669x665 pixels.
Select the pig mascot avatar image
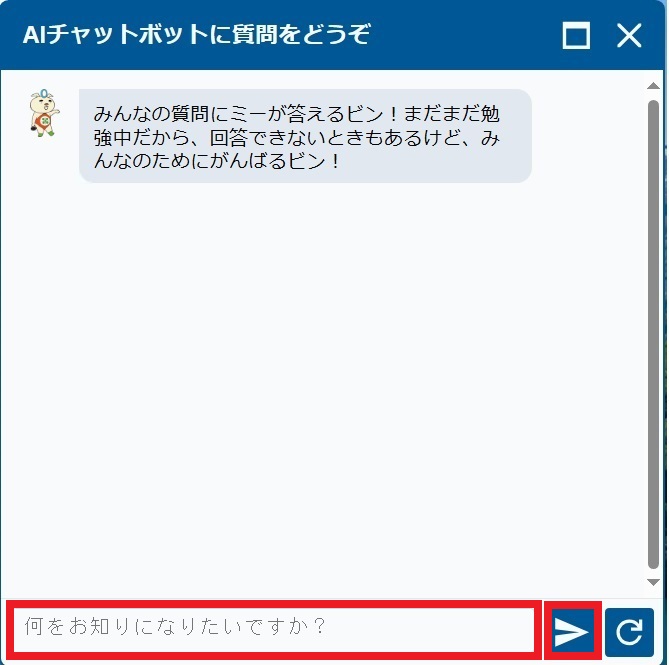point(44,113)
